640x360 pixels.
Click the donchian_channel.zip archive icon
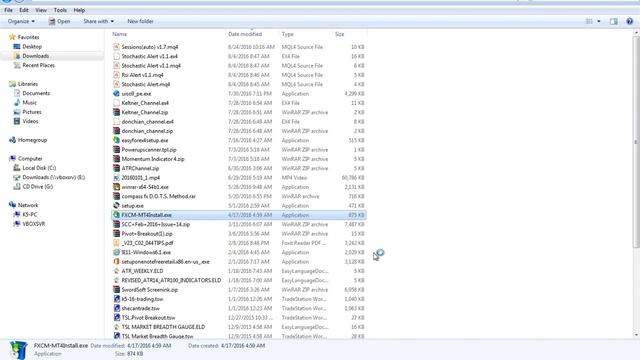point(116,131)
